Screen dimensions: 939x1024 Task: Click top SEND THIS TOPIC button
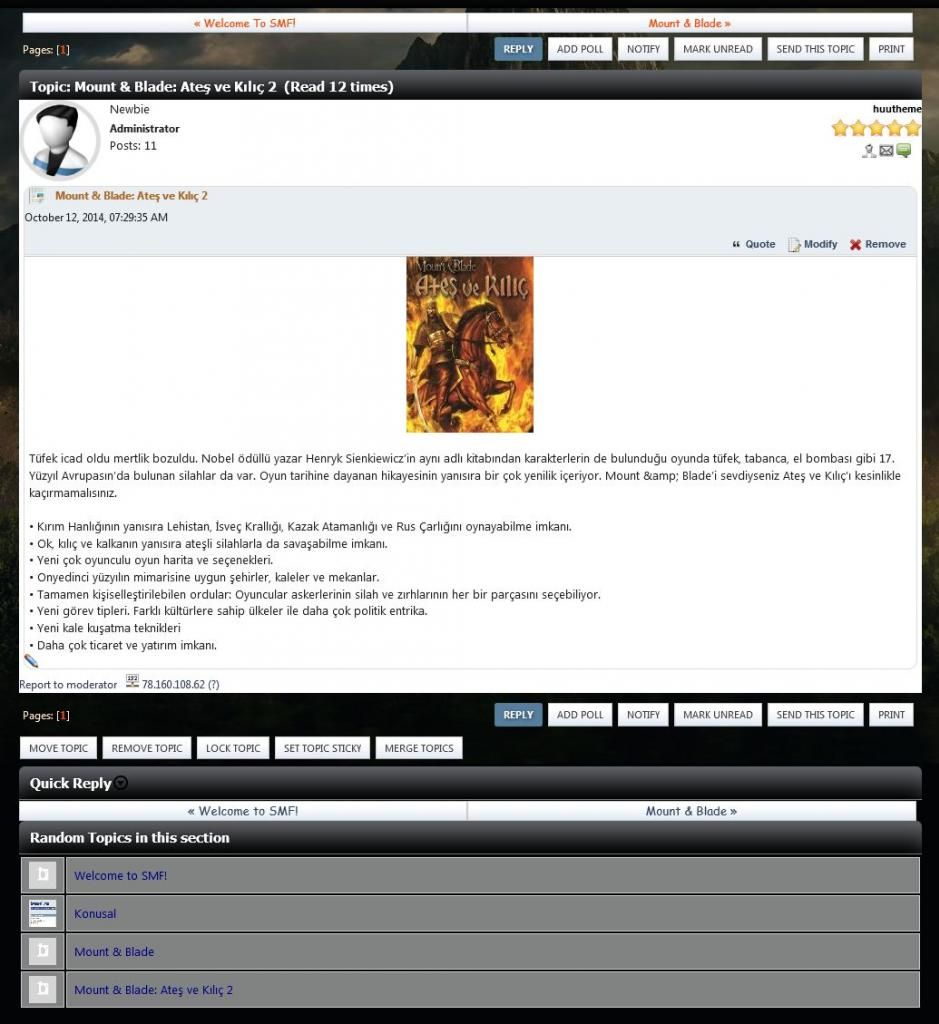(815, 49)
